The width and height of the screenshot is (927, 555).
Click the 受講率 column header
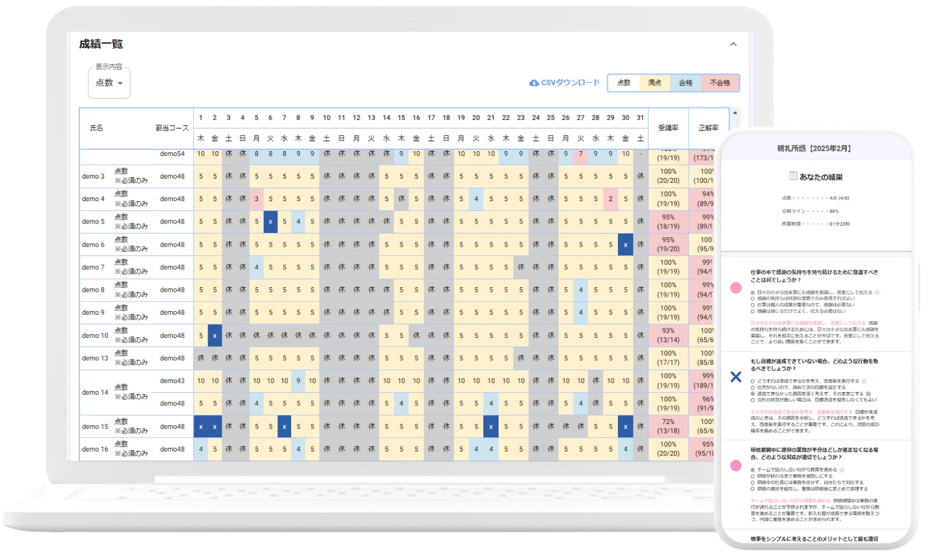point(668,128)
